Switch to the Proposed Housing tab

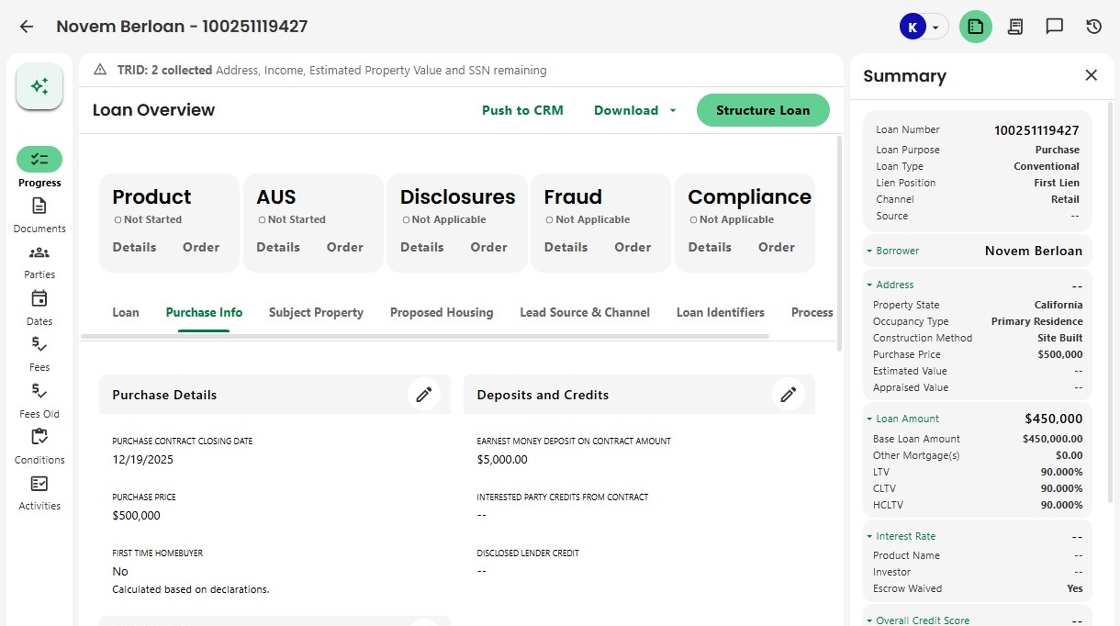[x=441, y=312]
